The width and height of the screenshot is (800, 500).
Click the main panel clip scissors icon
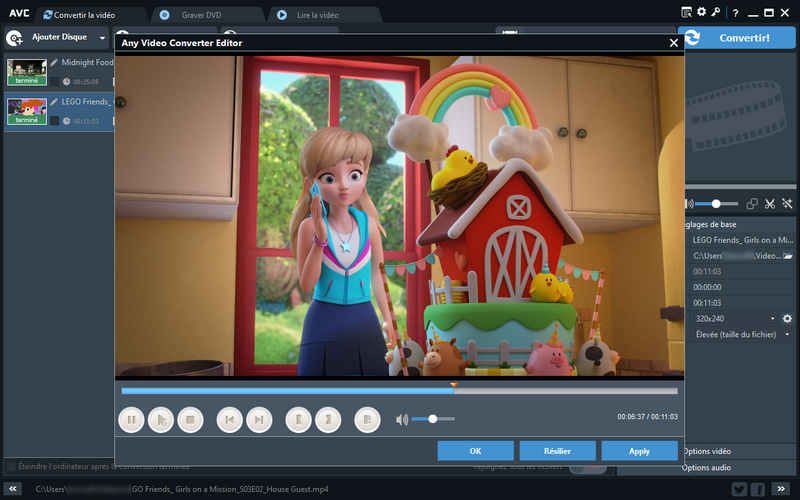tap(770, 204)
